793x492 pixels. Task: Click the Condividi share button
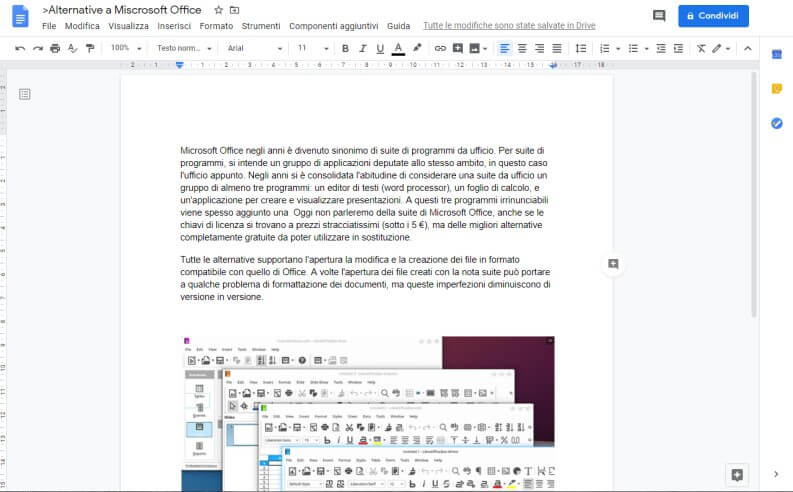click(713, 16)
